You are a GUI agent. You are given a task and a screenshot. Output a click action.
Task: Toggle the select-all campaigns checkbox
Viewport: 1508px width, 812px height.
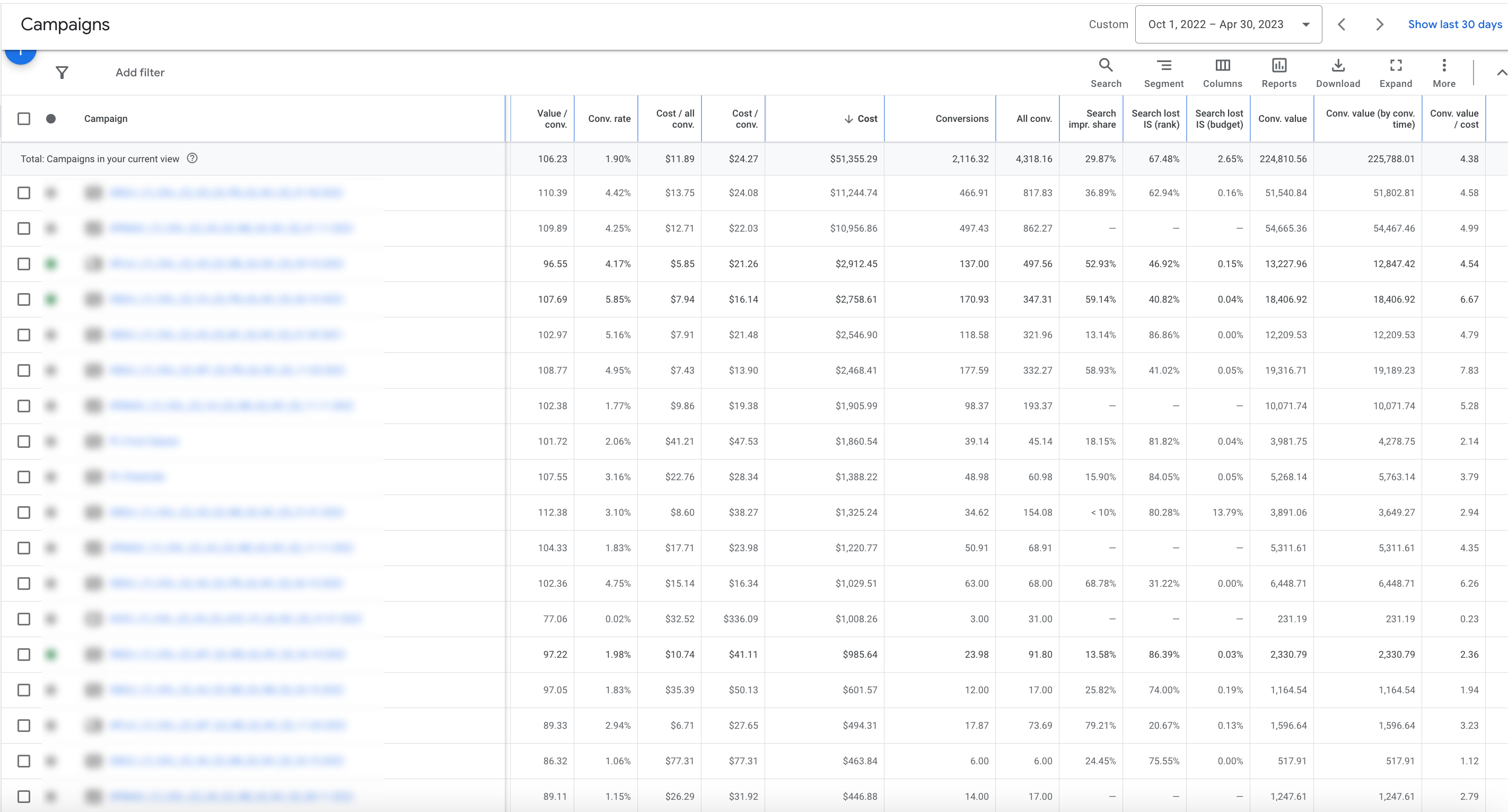[24, 119]
